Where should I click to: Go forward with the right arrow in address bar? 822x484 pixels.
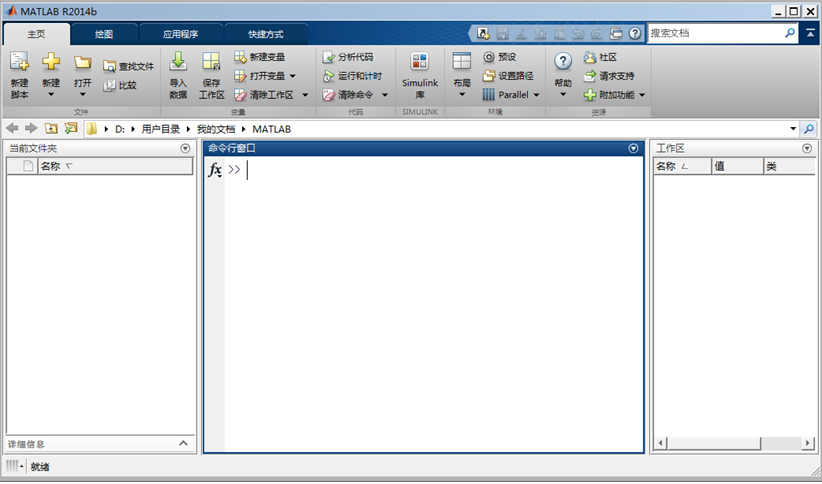(x=31, y=128)
